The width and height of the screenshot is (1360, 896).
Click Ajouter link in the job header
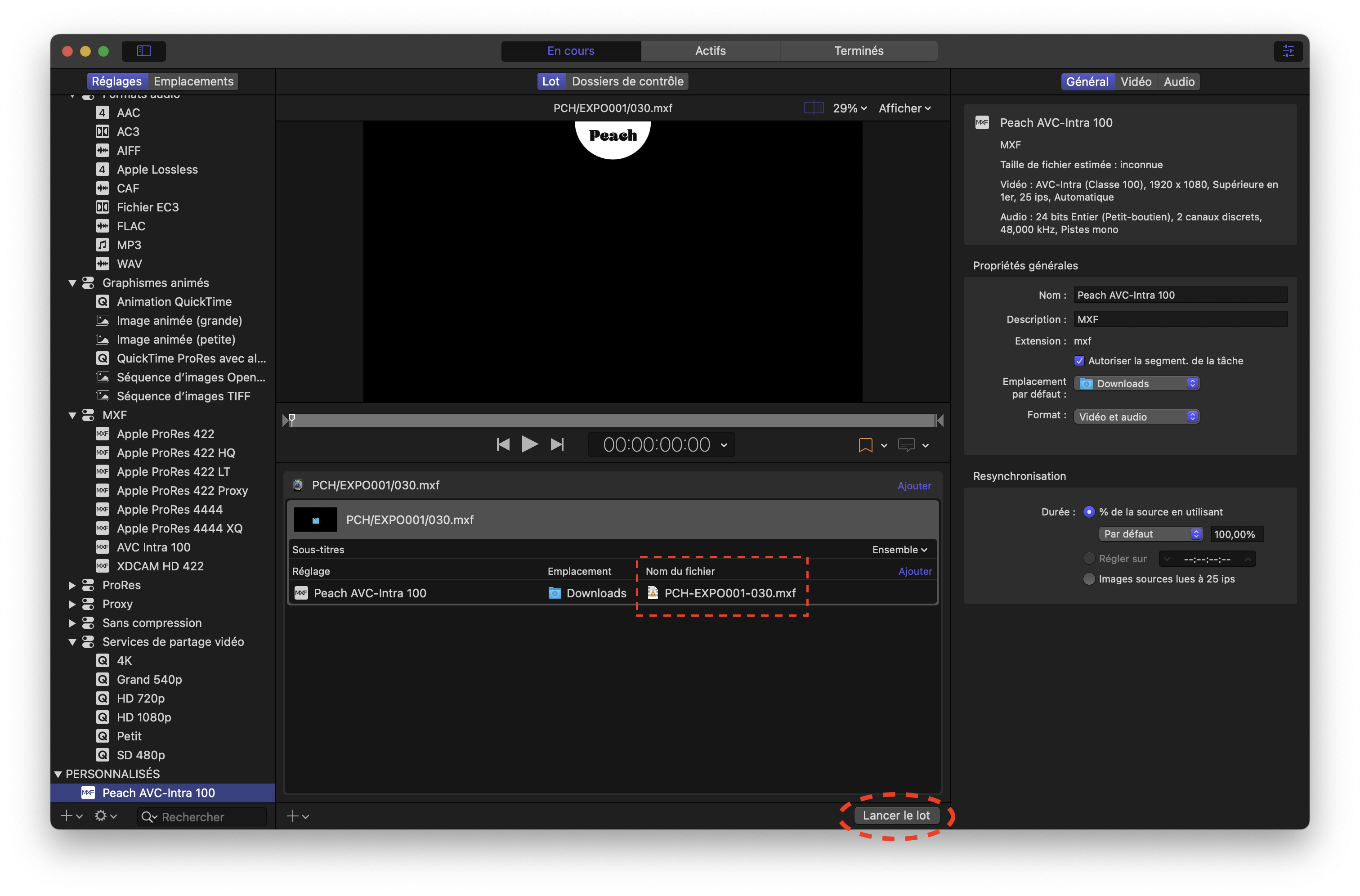(x=914, y=486)
